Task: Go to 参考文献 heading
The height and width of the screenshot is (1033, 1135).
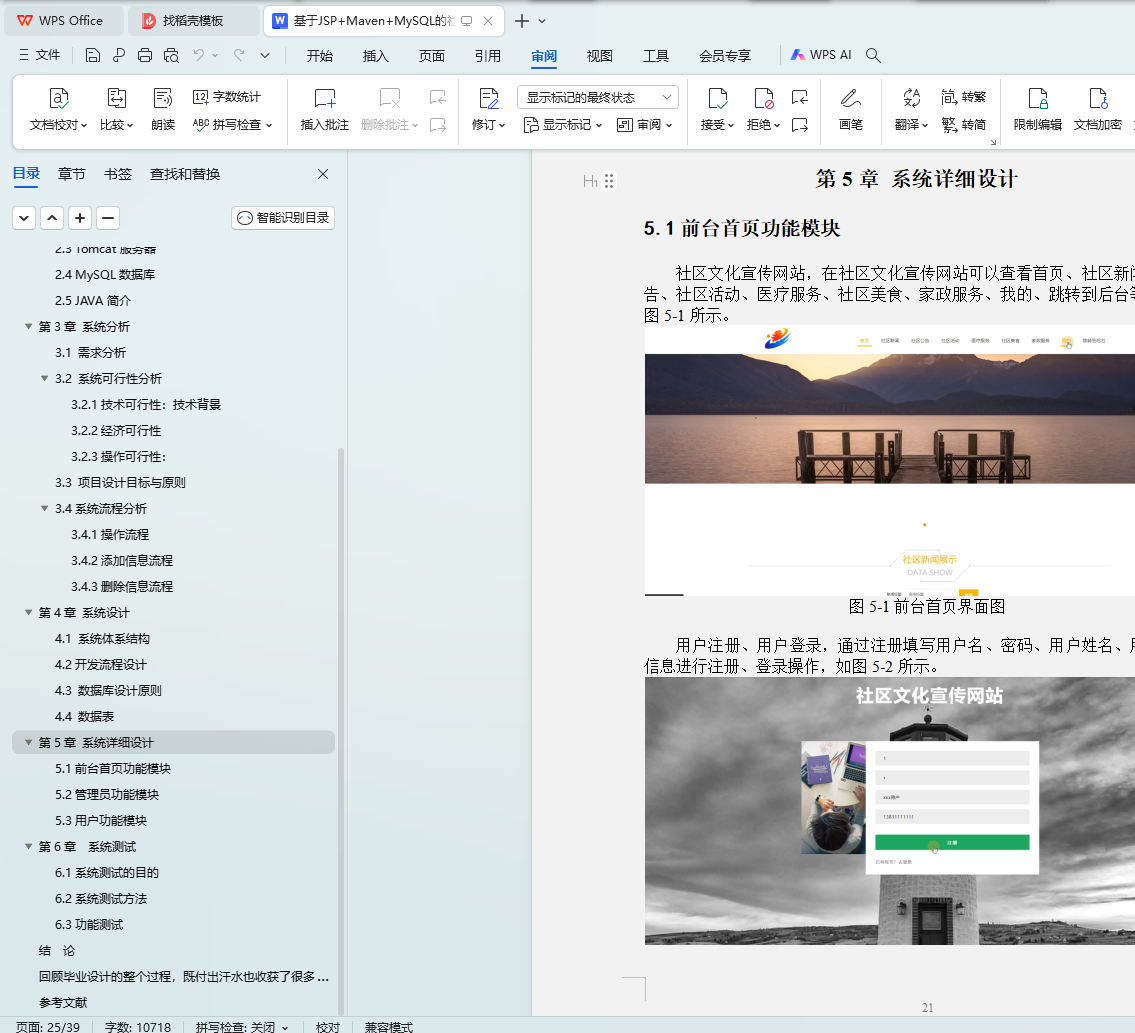Action: click(x=63, y=1003)
